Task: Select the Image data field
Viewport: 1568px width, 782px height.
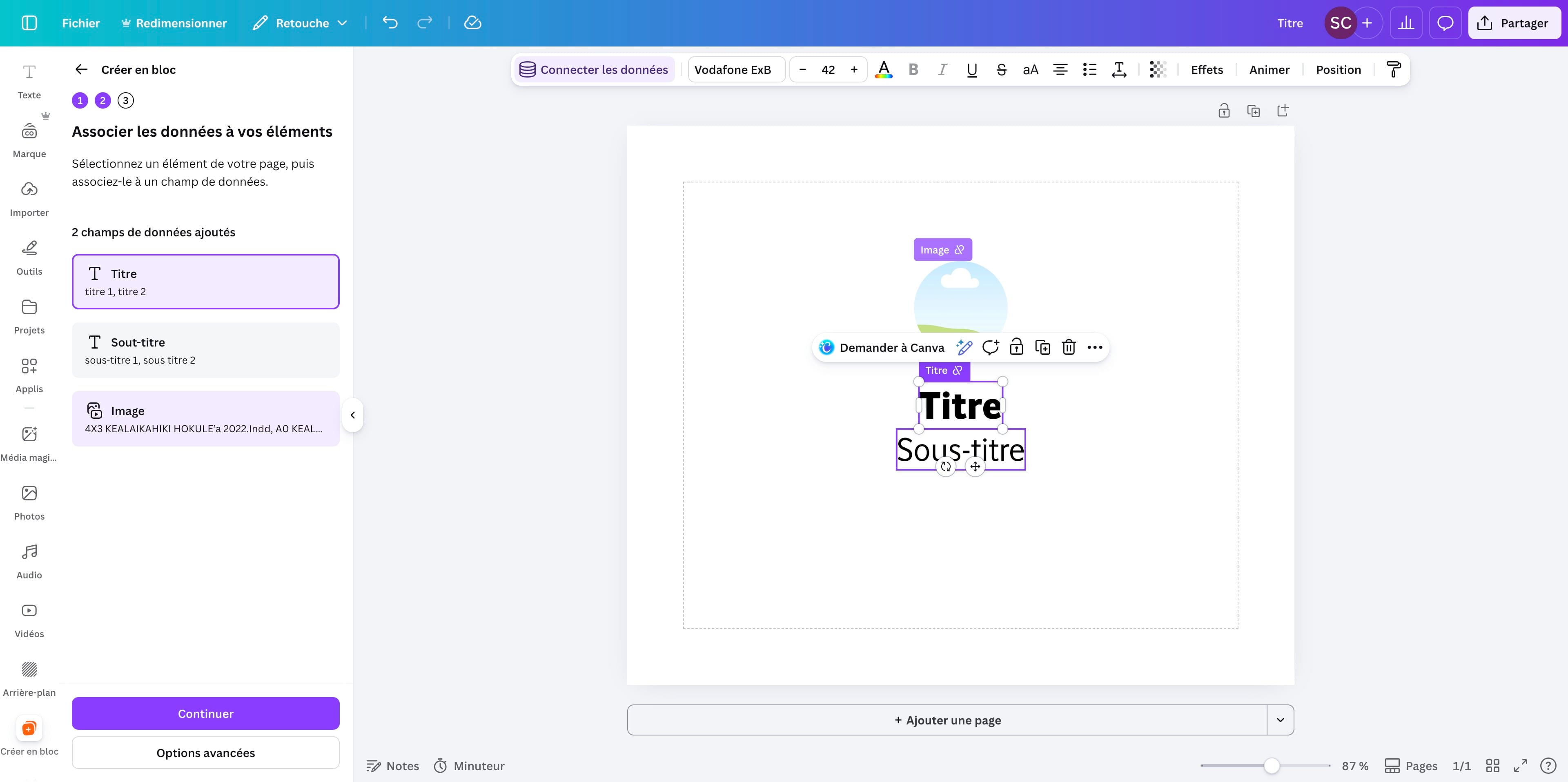Action: pos(206,419)
